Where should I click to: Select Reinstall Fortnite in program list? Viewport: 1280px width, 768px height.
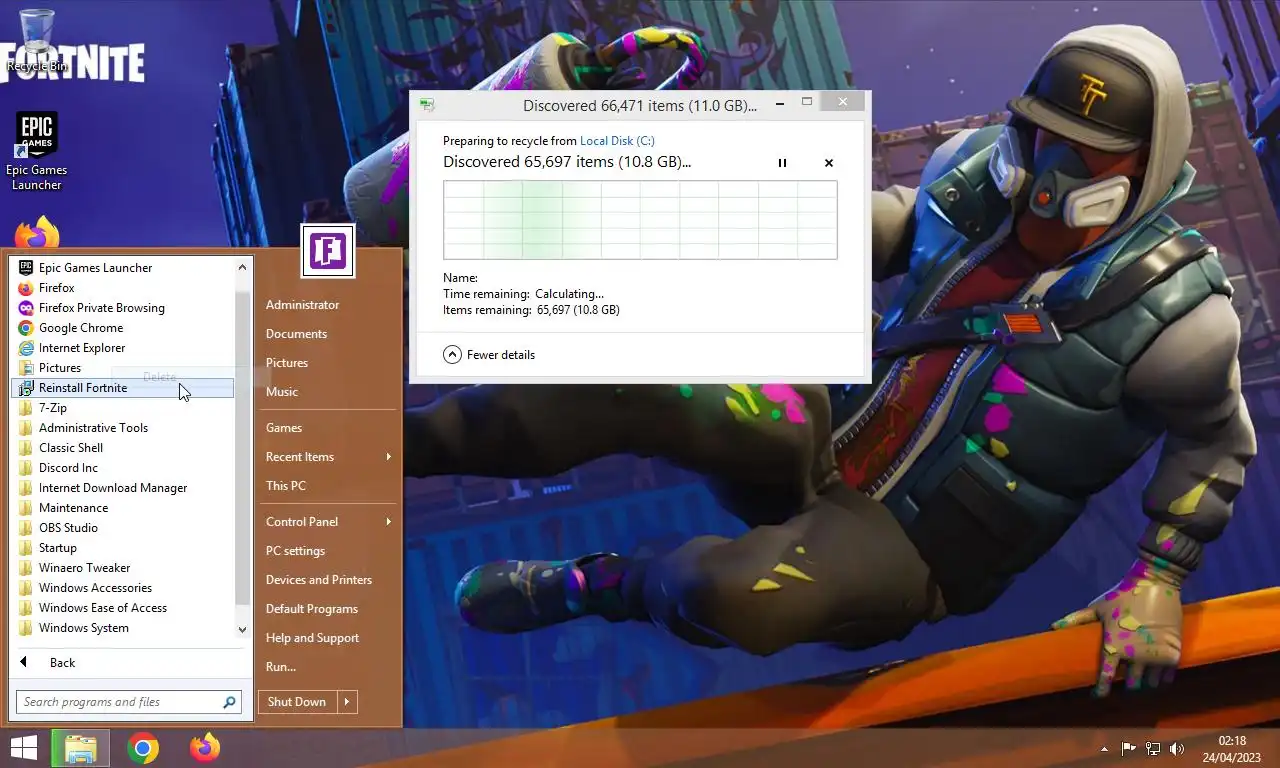click(x=122, y=387)
